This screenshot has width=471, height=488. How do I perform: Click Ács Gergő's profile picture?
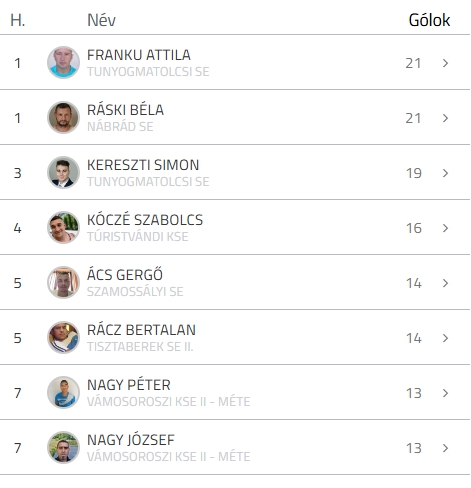(63, 282)
